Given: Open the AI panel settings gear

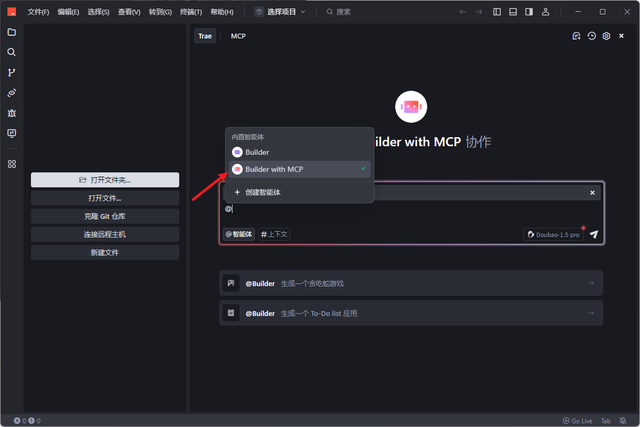Looking at the screenshot, I should point(607,36).
